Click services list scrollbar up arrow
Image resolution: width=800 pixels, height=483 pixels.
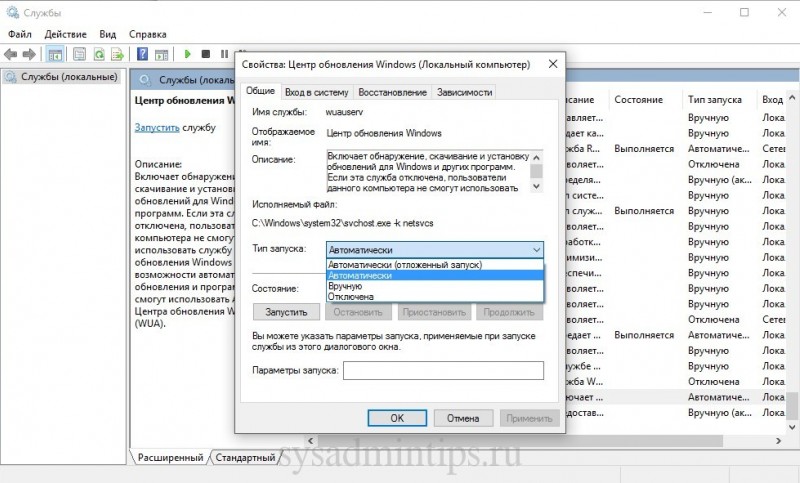[x=792, y=97]
